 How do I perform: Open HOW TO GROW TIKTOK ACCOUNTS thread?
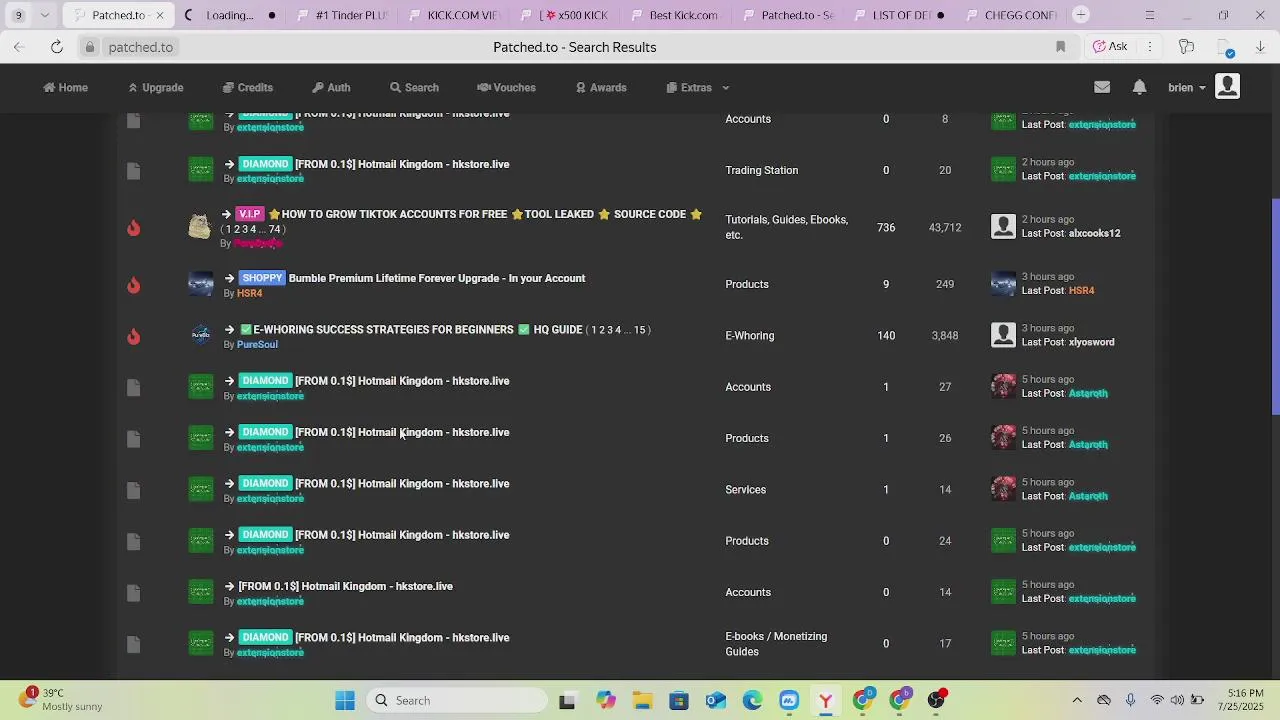click(x=485, y=214)
